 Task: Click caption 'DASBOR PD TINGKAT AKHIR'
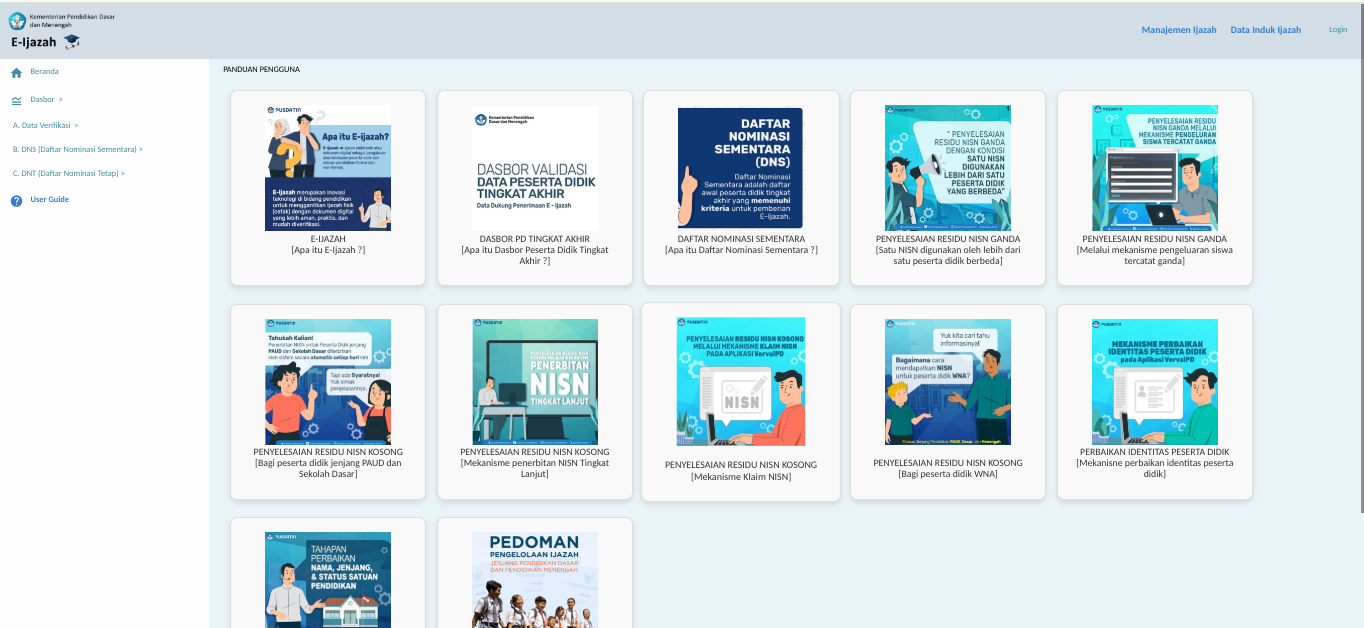[535, 239]
